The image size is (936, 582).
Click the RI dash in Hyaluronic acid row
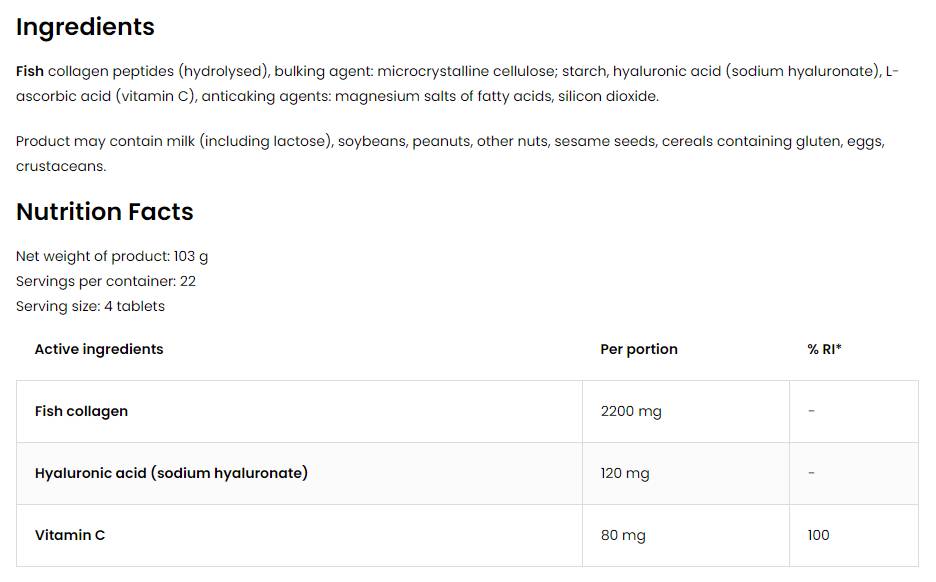[811, 473]
